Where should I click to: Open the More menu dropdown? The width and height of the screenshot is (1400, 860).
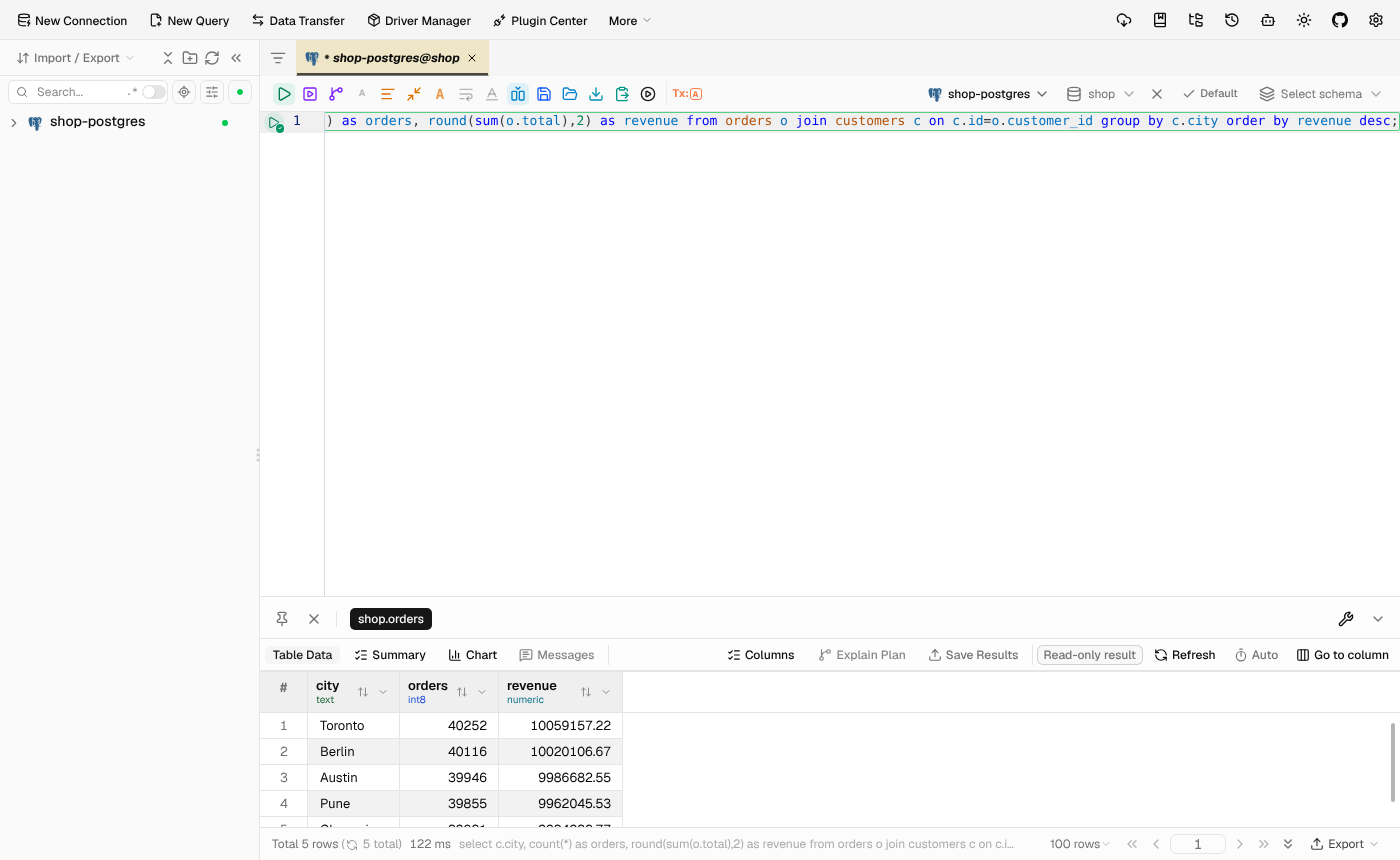tap(630, 20)
